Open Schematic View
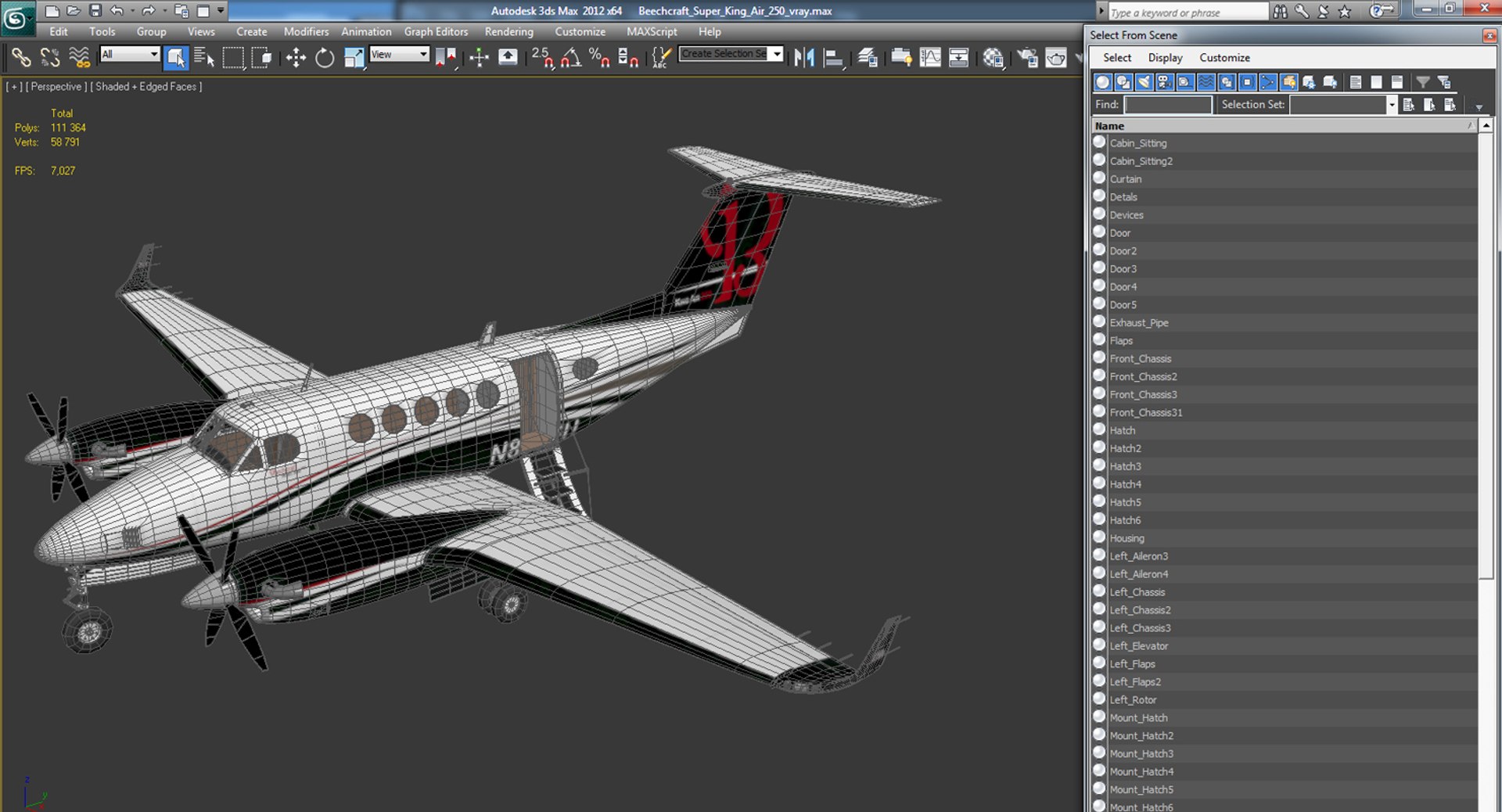 point(958,57)
